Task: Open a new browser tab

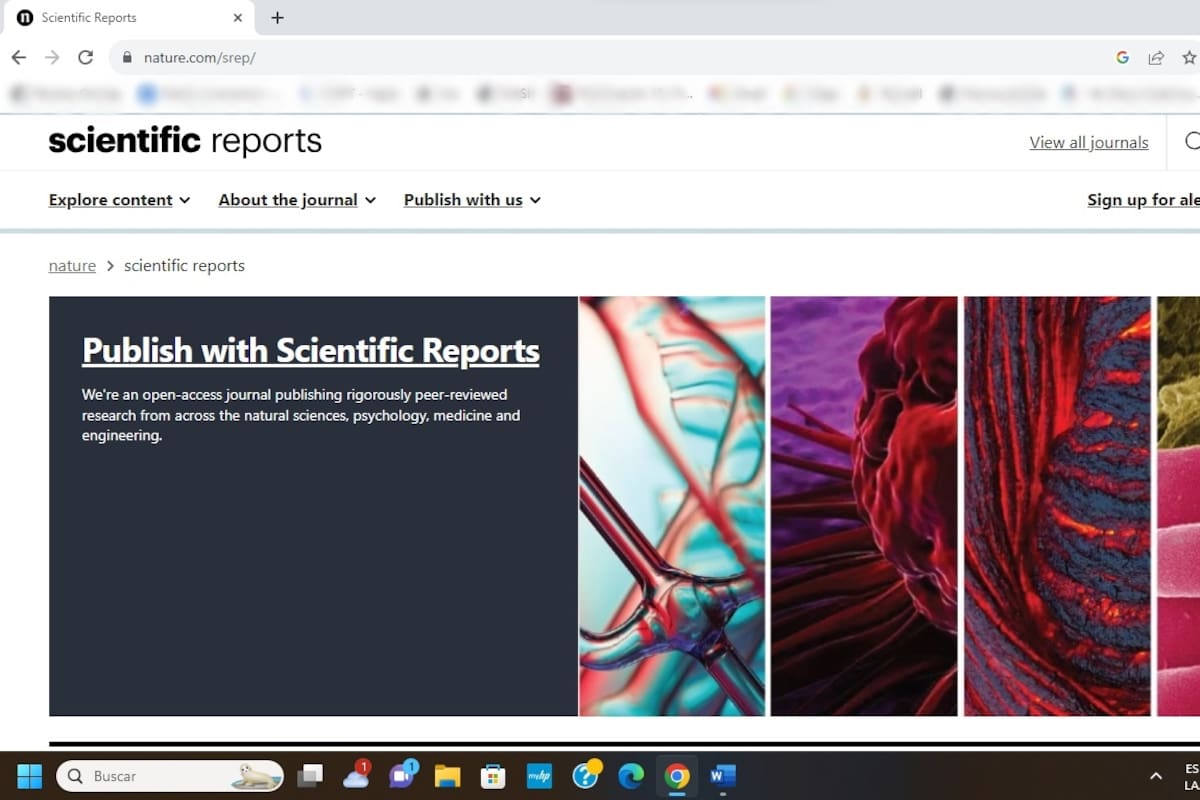Action: [278, 17]
